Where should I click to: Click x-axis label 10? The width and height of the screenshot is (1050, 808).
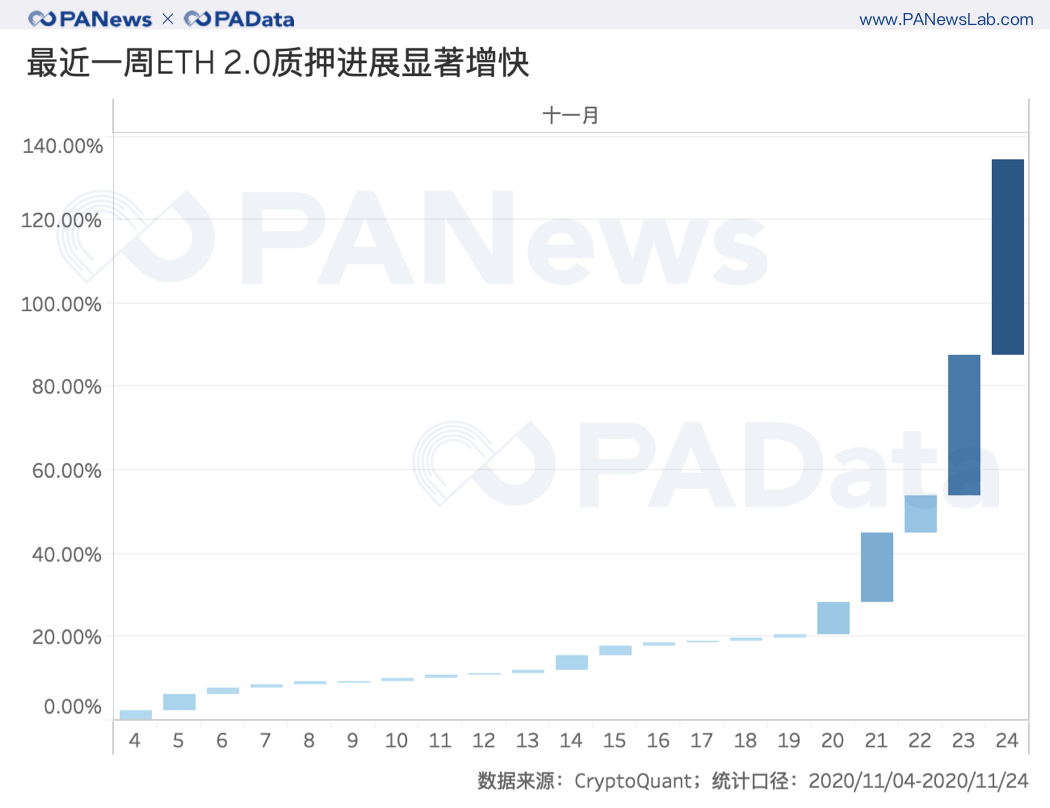click(x=396, y=741)
